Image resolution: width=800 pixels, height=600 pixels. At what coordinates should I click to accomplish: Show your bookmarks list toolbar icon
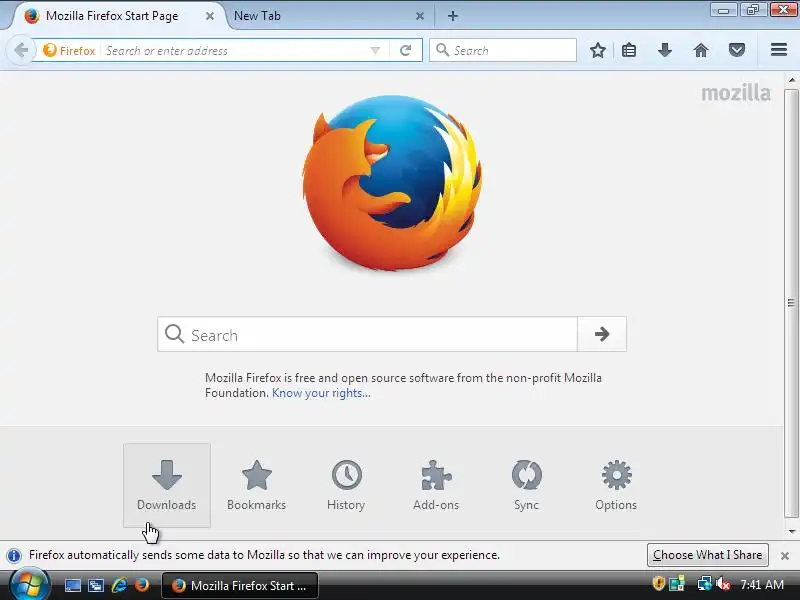point(629,50)
